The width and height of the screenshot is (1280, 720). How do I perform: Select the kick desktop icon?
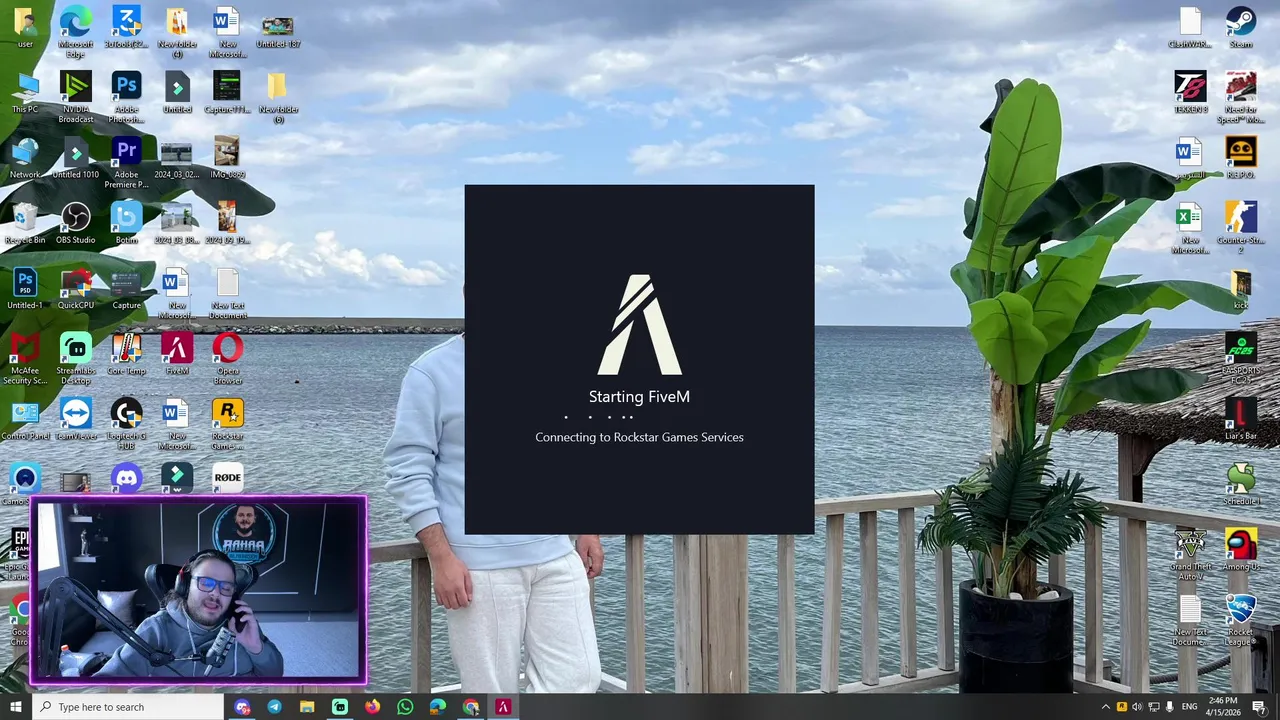pyautogui.click(x=1240, y=289)
